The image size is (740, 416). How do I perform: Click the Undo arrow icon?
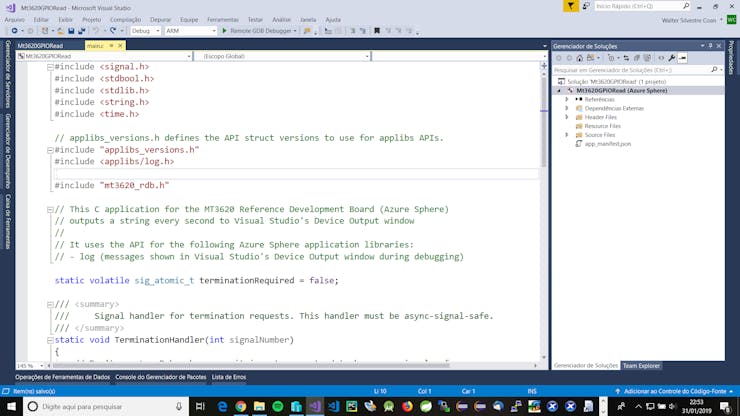pos(96,31)
